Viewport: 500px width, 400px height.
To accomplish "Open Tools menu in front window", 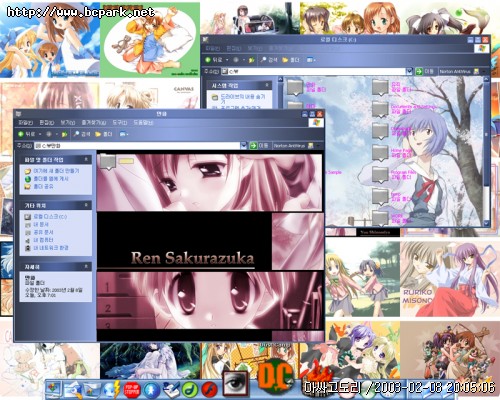I will point(119,123).
